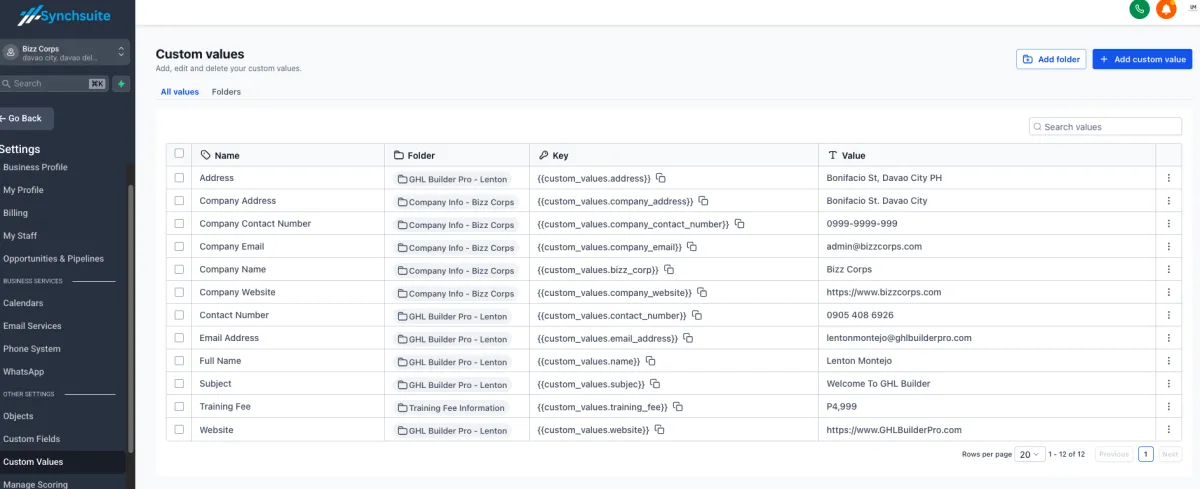Viewport: 1200px width, 489px height.
Task: Open the Calendars settings
Action: coord(23,303)
